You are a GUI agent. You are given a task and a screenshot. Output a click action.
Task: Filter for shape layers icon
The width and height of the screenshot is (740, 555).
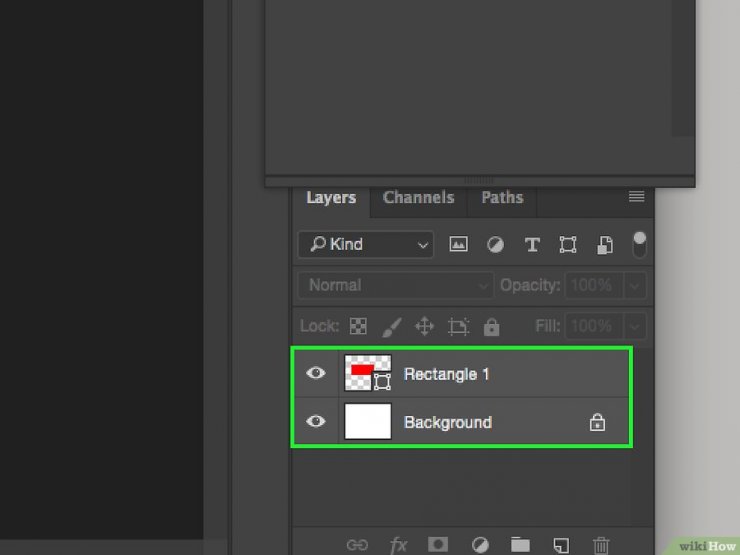(x=568, y=244)
